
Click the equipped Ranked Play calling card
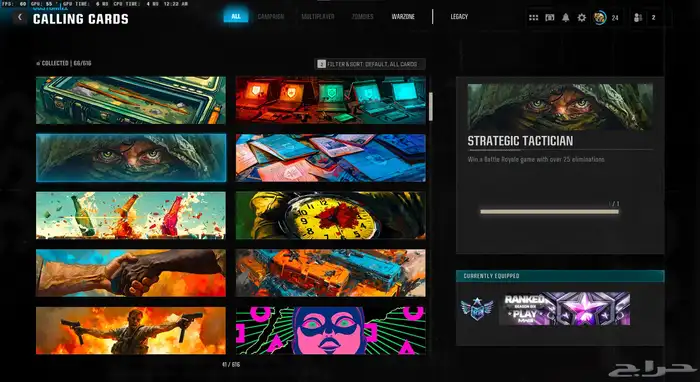pyautogui.click(x=564, y=309)
